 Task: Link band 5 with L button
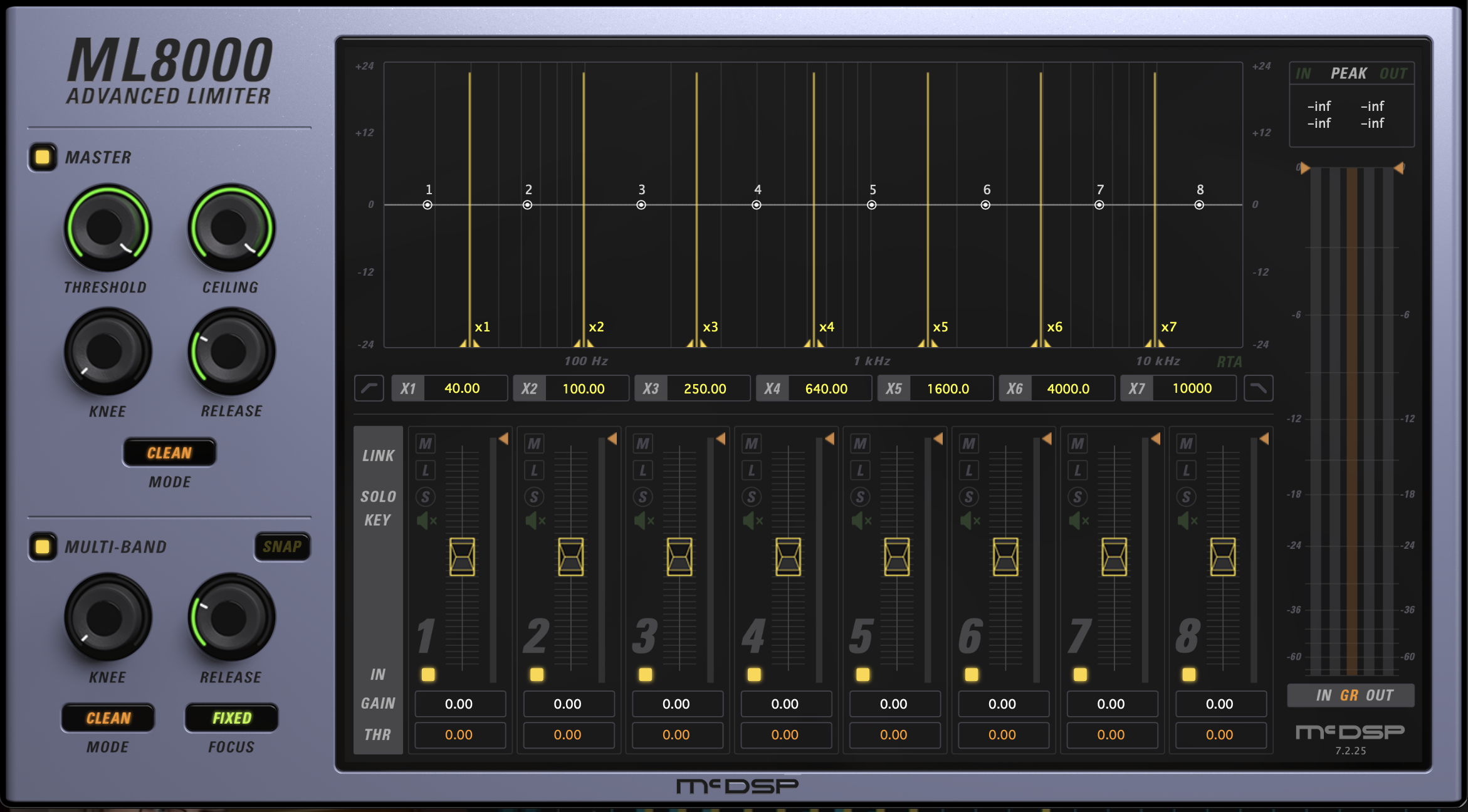(x=861, y=470)
